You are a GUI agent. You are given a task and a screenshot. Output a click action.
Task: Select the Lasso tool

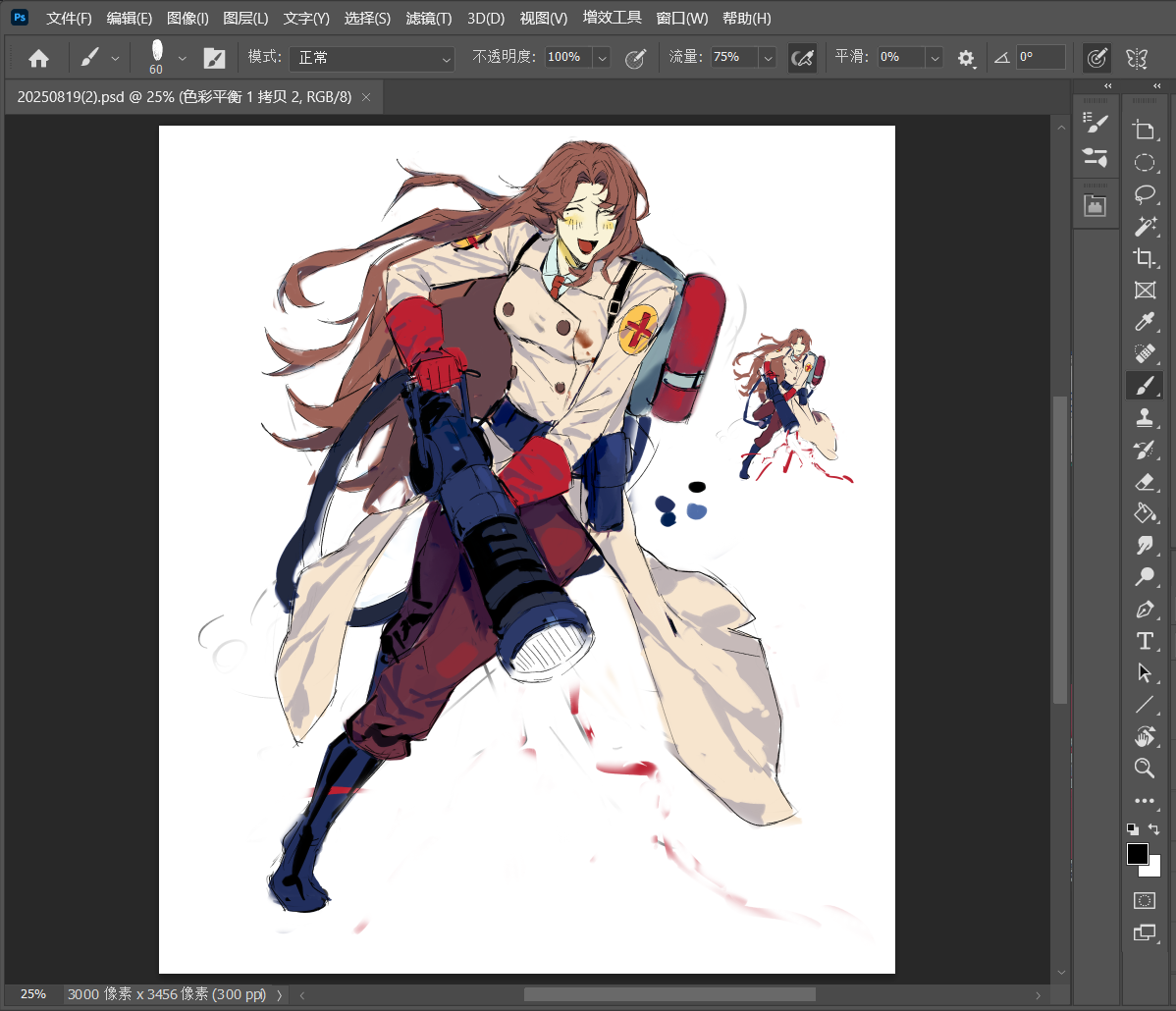click(x=1144, y=193)
